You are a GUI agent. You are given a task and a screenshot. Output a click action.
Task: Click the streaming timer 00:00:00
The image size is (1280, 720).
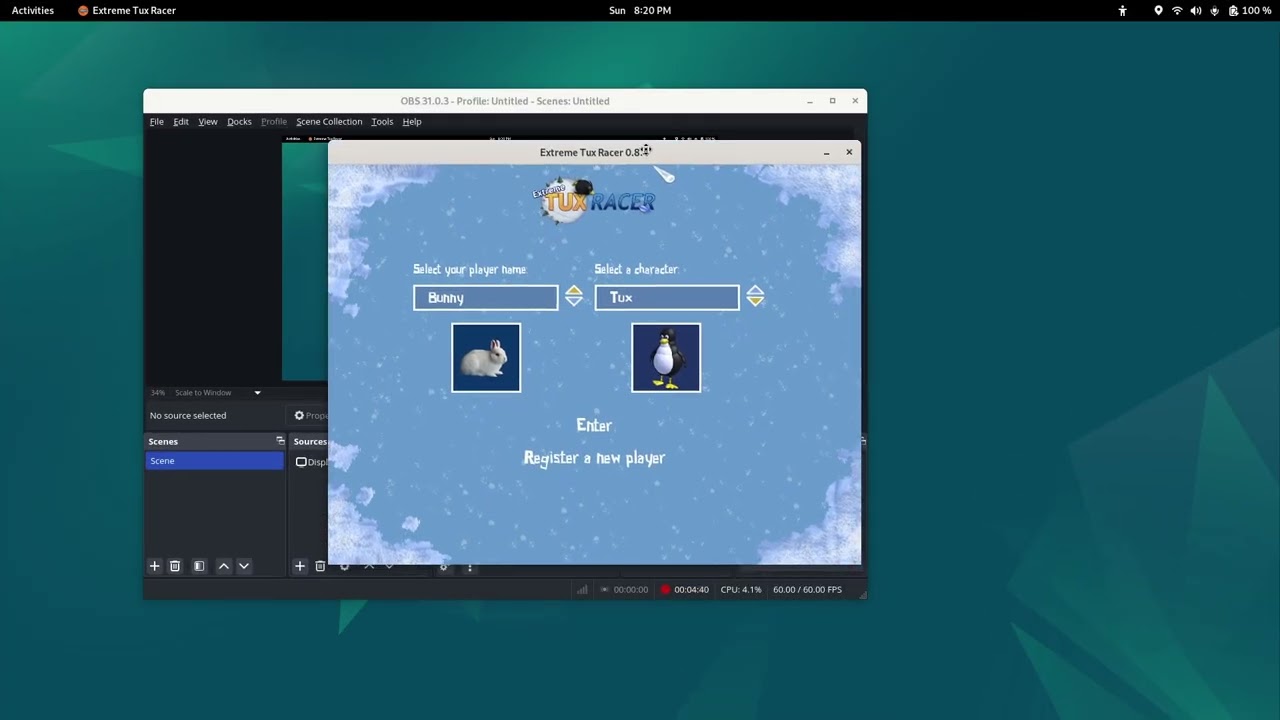(x=631, y=590)
